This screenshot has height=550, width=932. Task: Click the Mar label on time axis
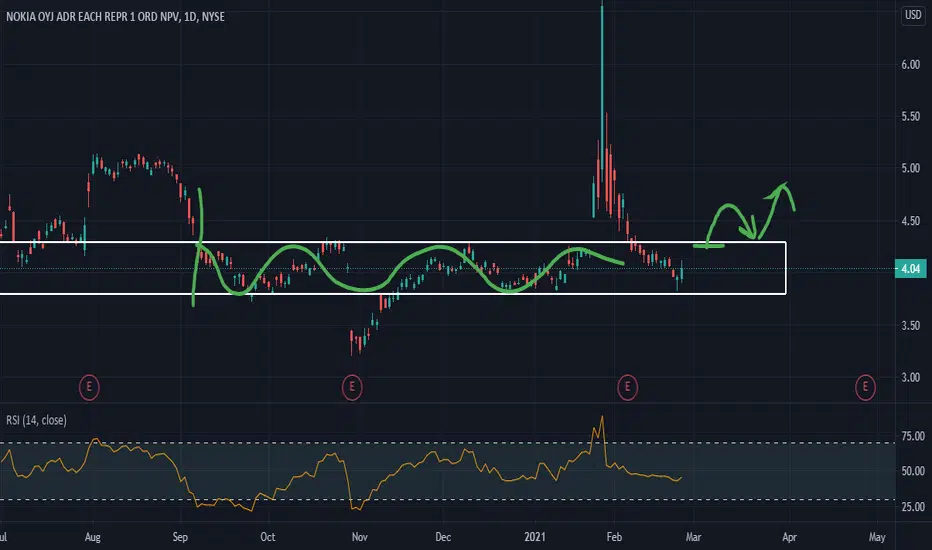(x=693, y=538)
